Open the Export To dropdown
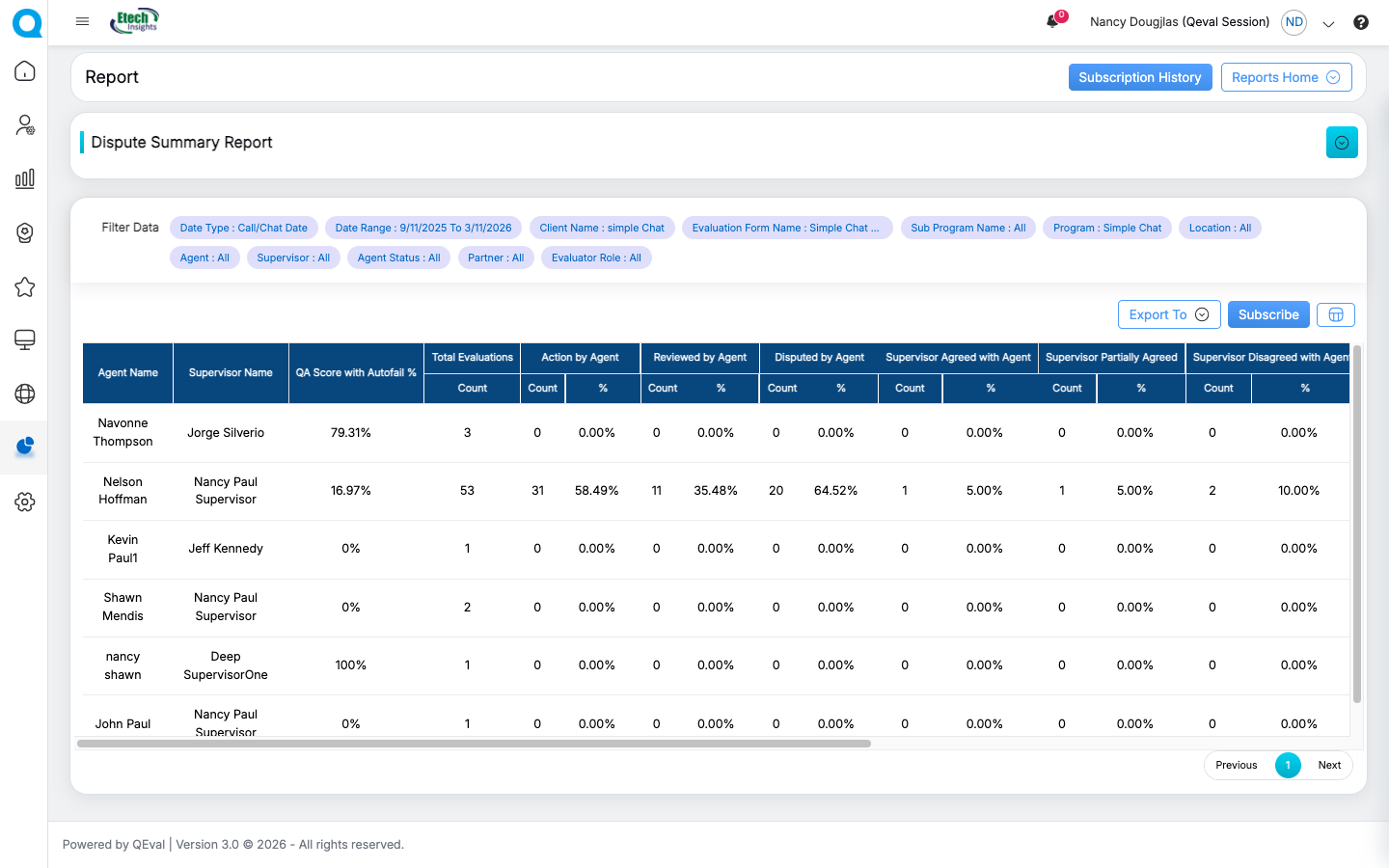1389x868 pixels. 1168,314
